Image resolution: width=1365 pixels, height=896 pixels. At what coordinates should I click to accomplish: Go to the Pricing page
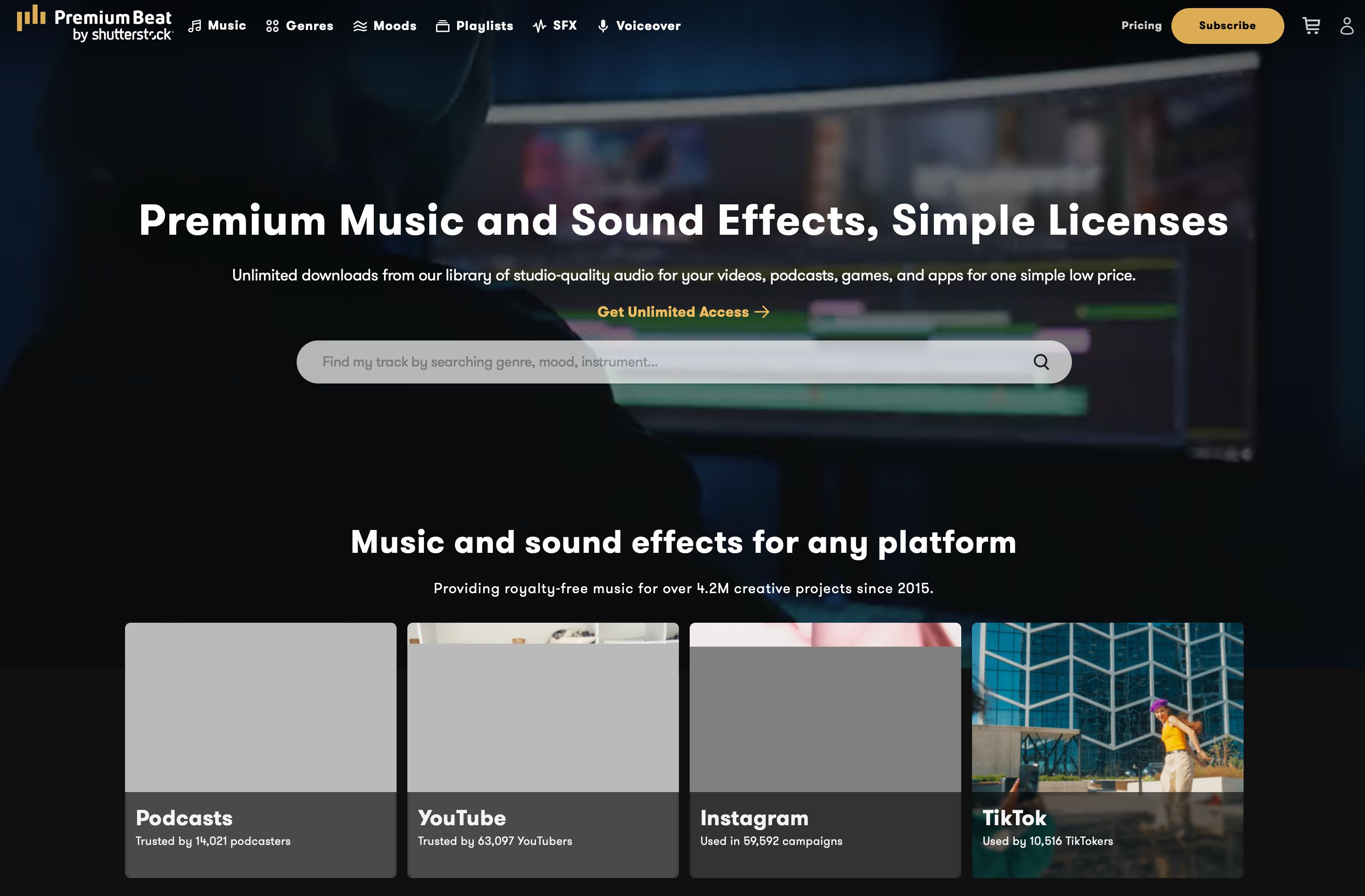tap(1141, 26)
